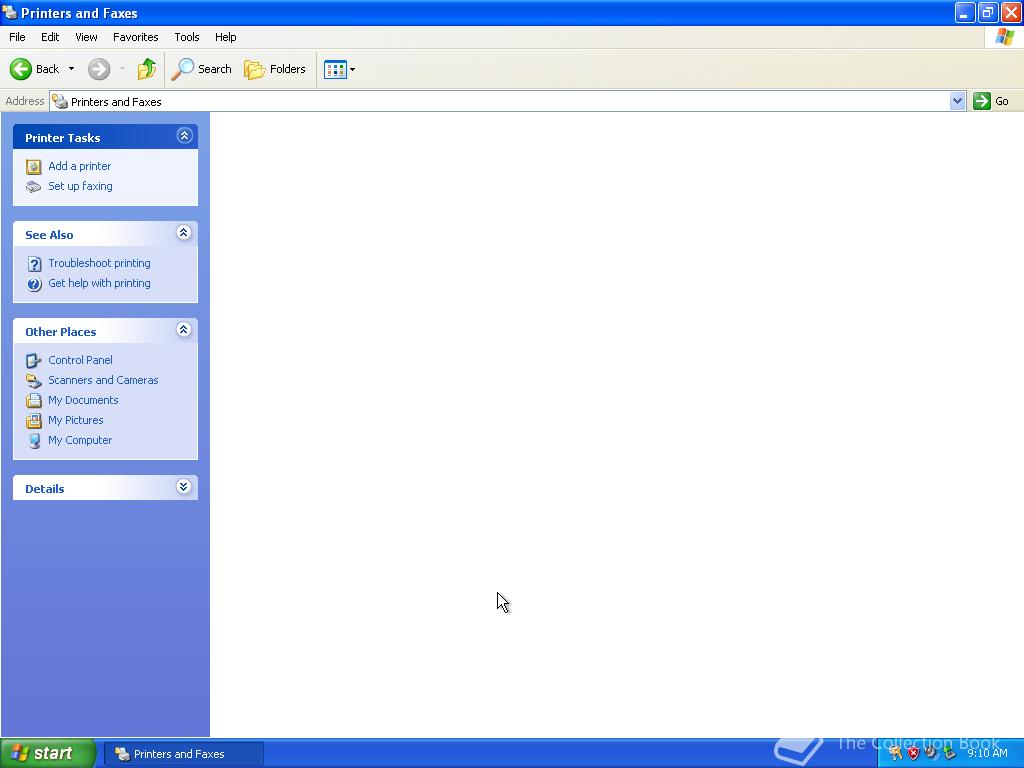This screenshot has width=1024, height=768.
Task: Open Get help with printing link
Action: click(x=99, y=283)
